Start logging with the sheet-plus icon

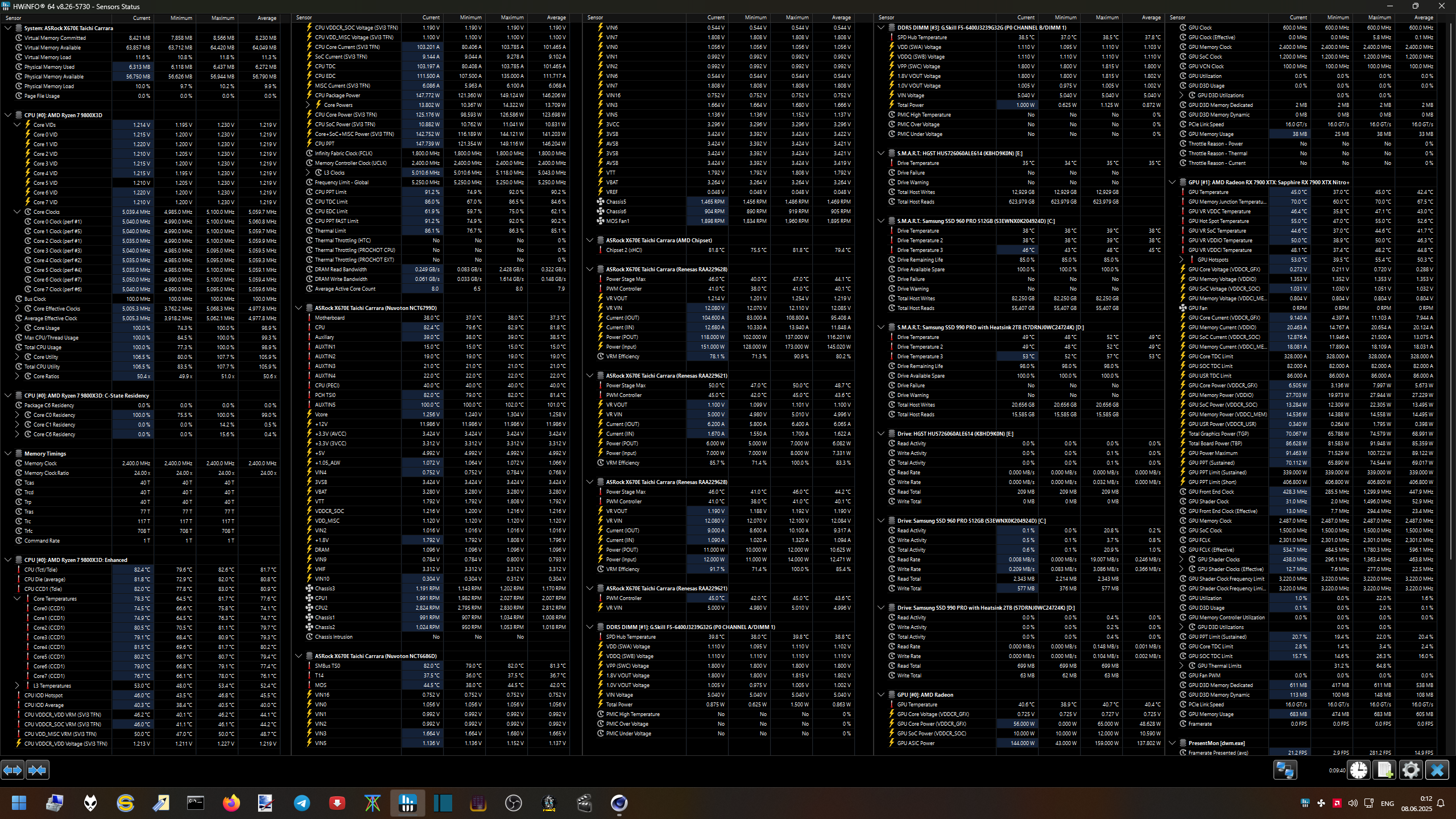1384,770
